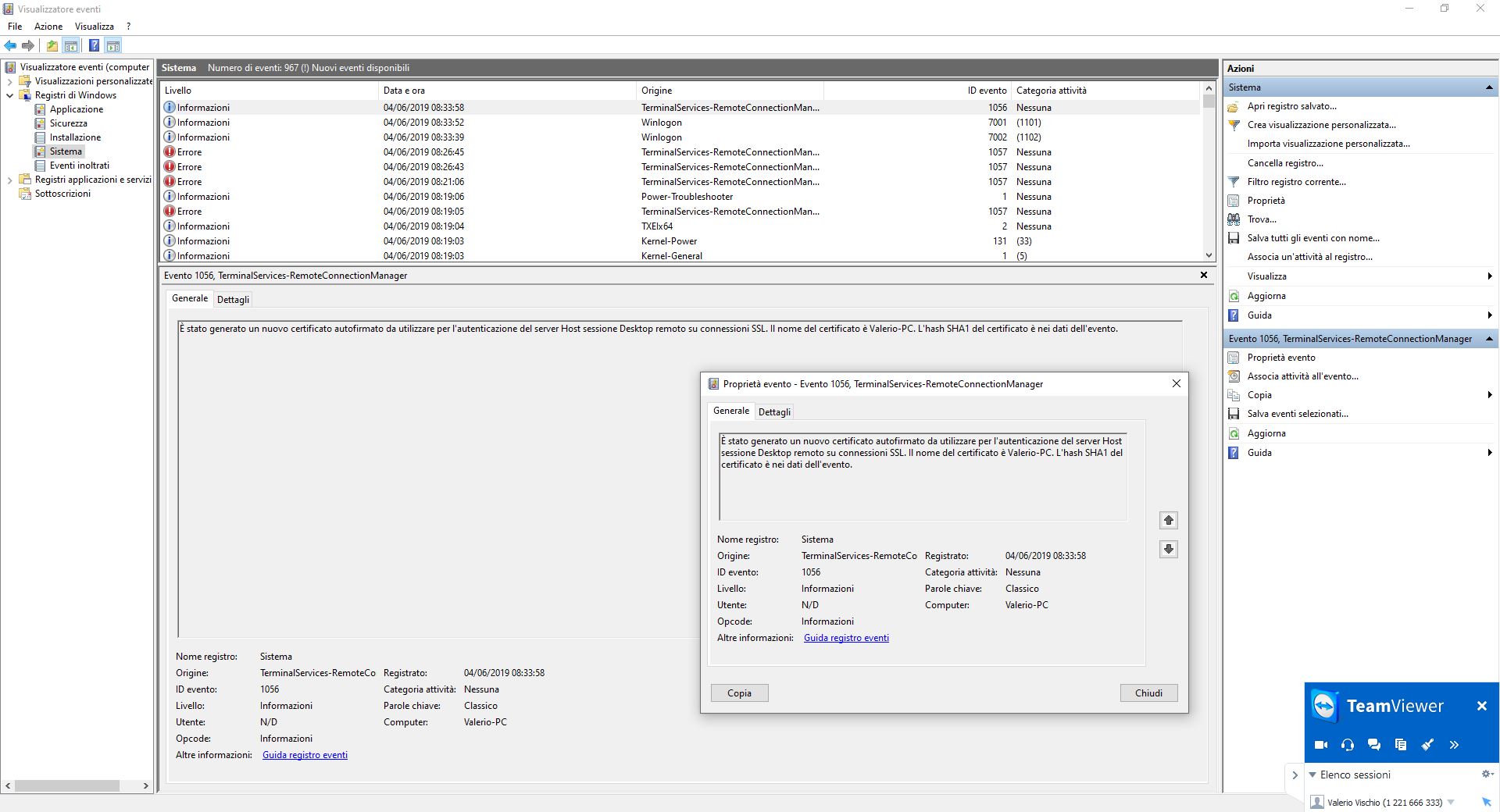
Task: Select the Errore event at 08:26:45
Action: coord(680,152)
